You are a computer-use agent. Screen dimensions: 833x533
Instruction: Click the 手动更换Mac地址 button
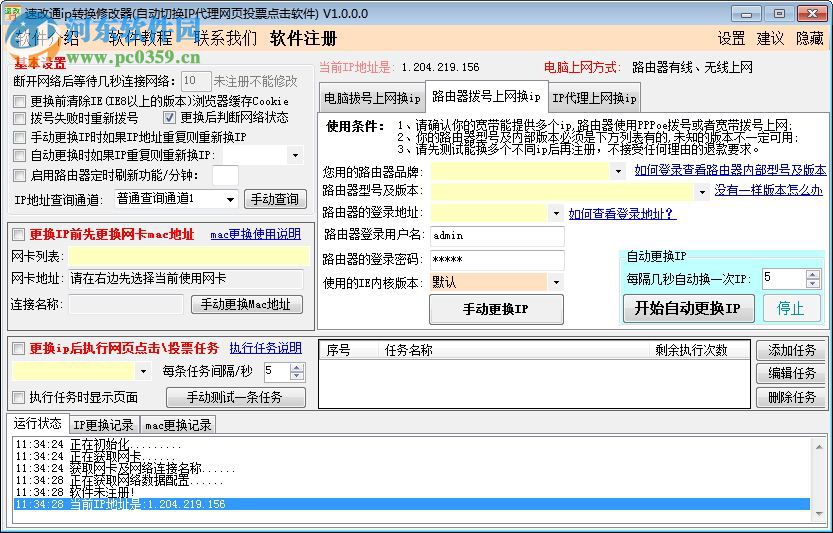click(247, 304)
